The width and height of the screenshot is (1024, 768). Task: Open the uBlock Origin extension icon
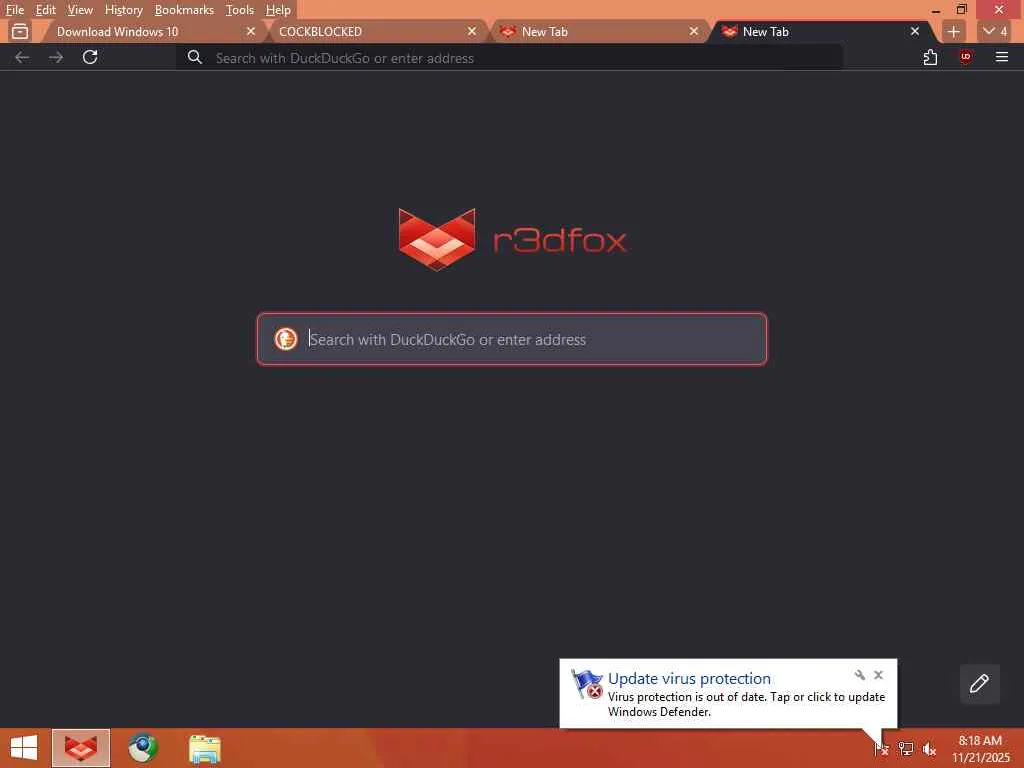[x=966, y=57]
